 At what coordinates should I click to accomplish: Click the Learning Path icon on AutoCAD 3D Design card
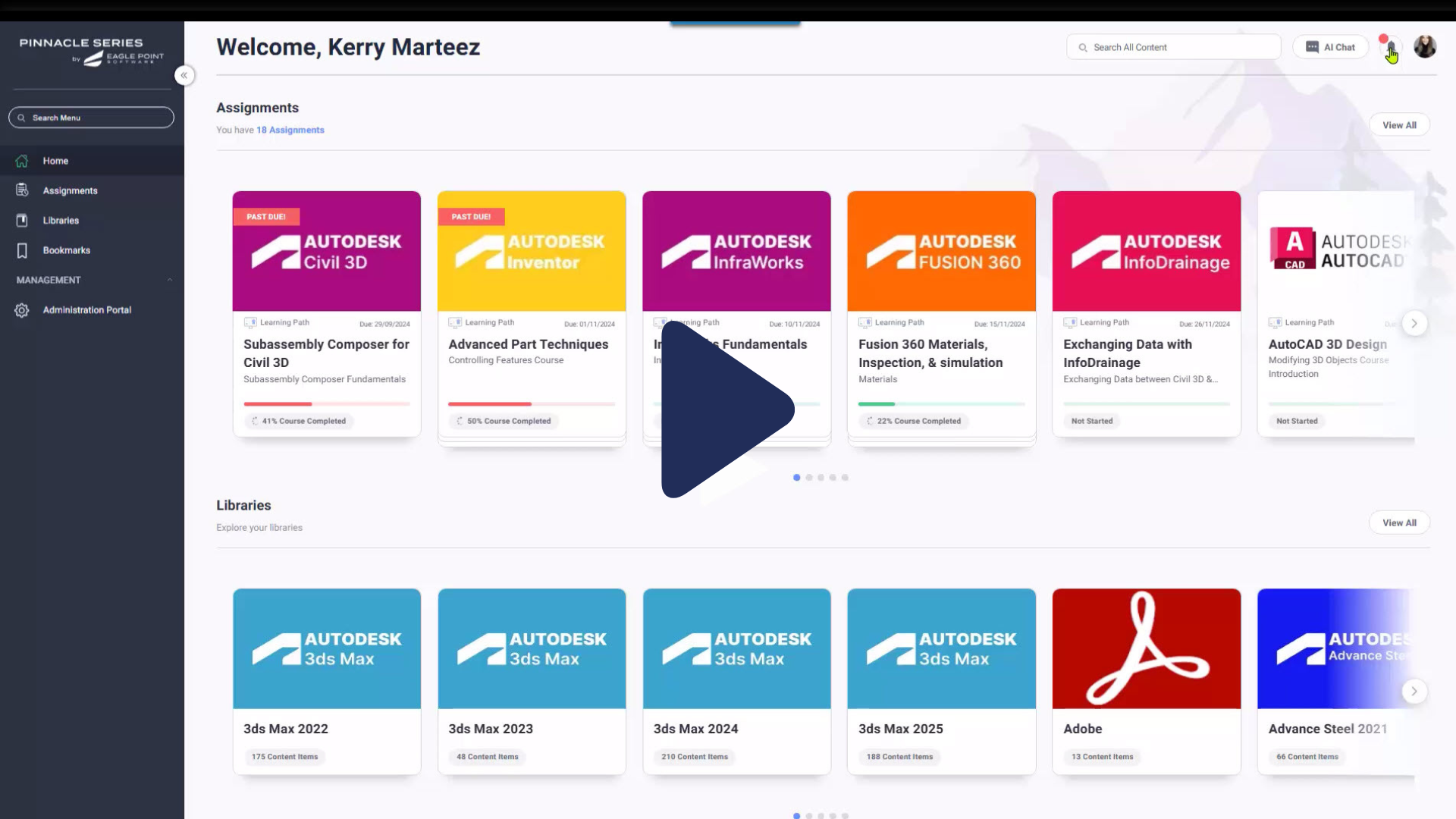1276,323
